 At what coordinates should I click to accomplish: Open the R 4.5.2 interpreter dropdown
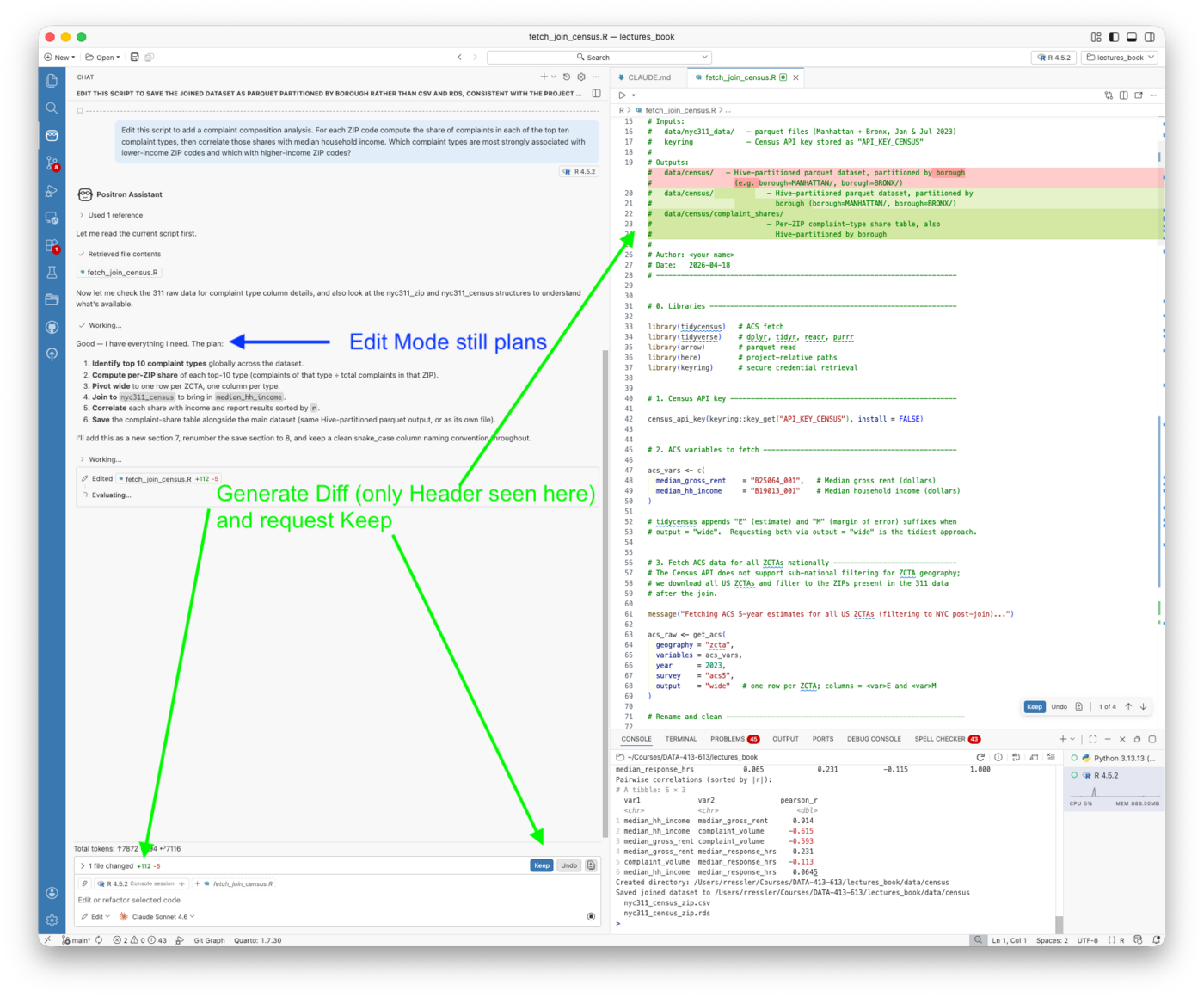[1053, 57]
